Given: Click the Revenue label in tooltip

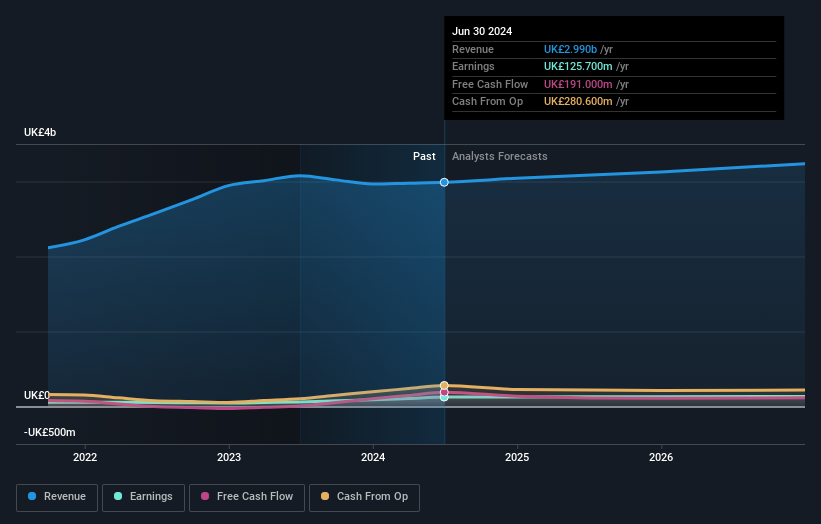Looking at the screenshot, I should click(473, 49).
